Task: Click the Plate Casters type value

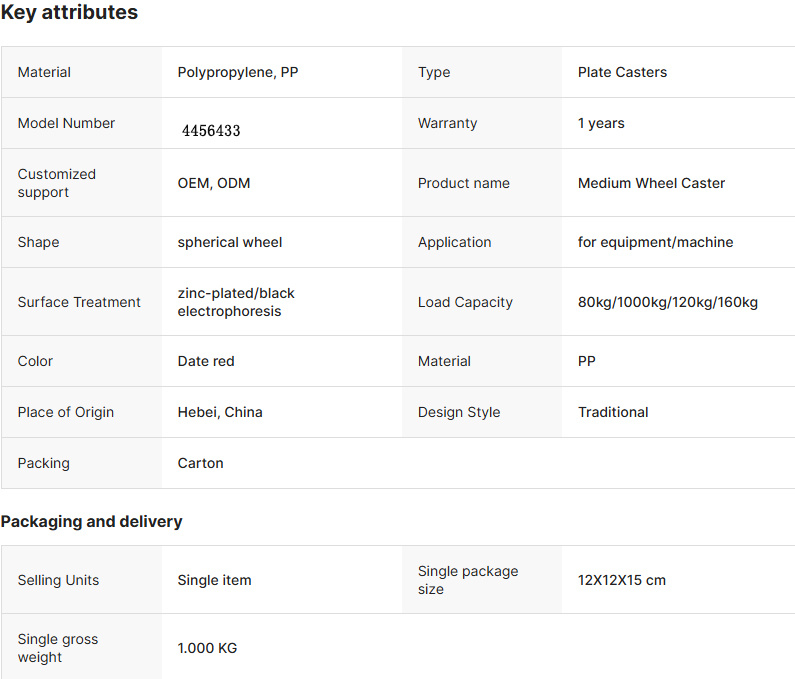Action: tap(622, 72)
